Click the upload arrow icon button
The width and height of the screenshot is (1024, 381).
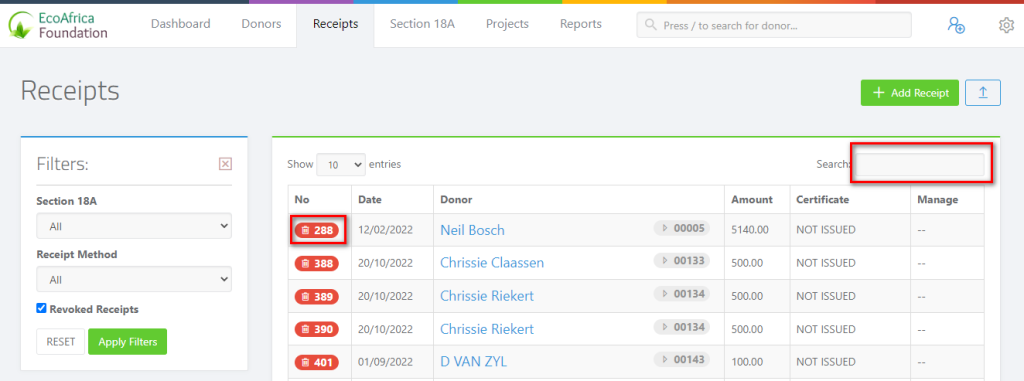click(983, 93)
